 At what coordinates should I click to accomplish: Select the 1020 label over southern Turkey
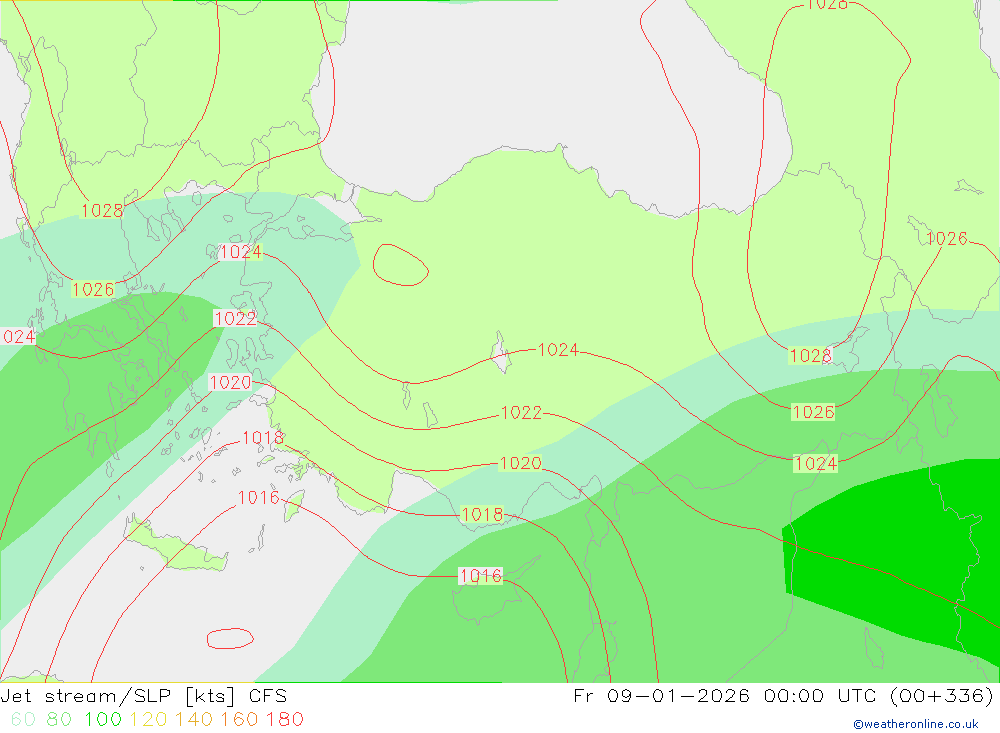pyautogui.click(x=520, y=463)
